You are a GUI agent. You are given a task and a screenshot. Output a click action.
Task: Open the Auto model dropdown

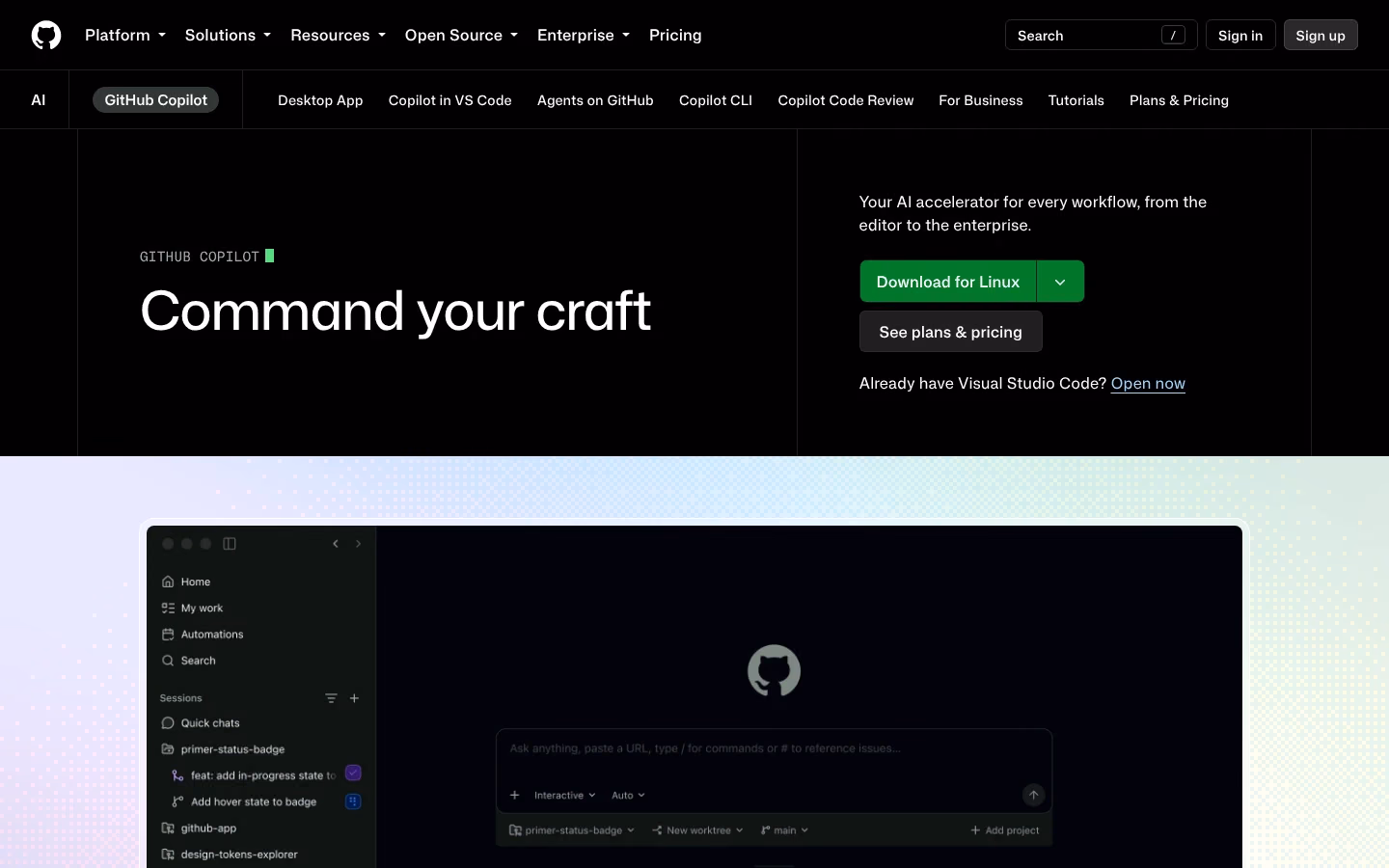628,796
